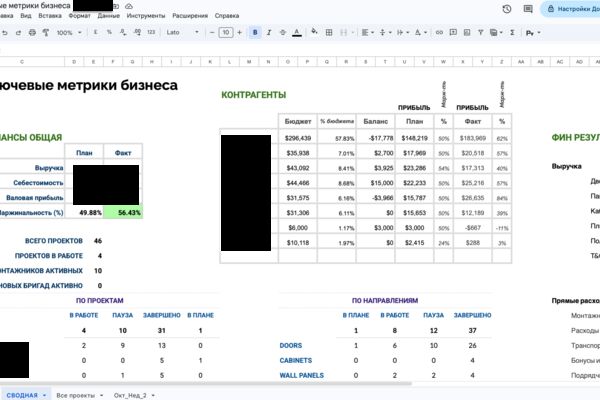Image resolution: width=600 pixels, height=400 pixels.
Task: Open cell fill color picker
Action: 314,32
